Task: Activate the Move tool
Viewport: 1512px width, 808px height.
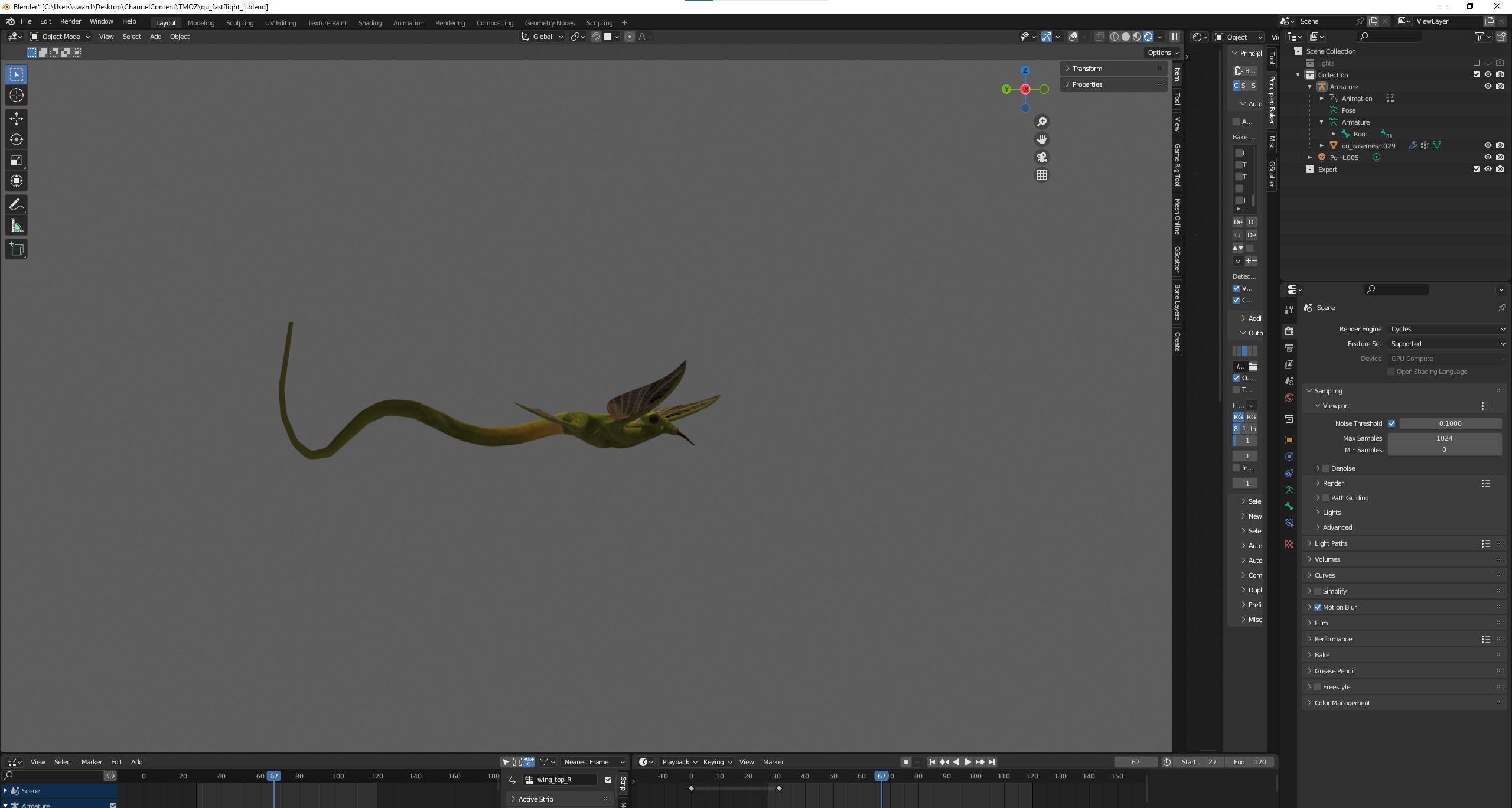Action: [x=16, y=119]
